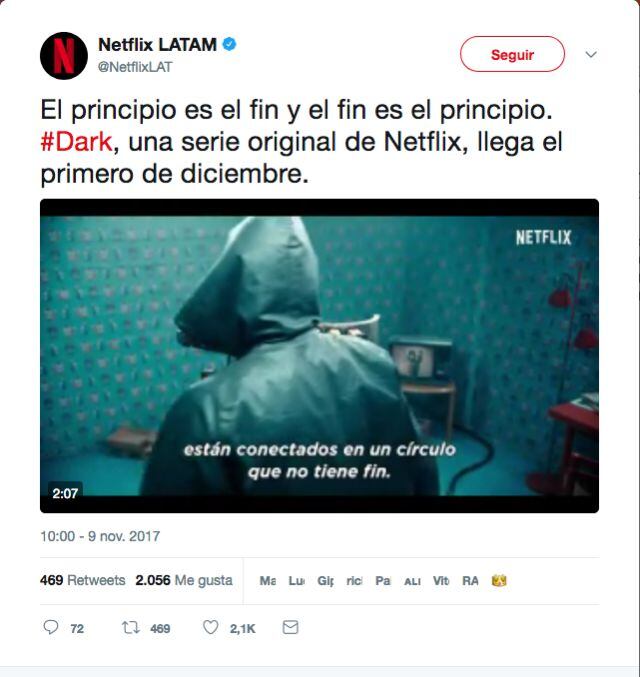Open the #Dark hashtag link
The image size is (640, 677).
(x=76, y=142)
